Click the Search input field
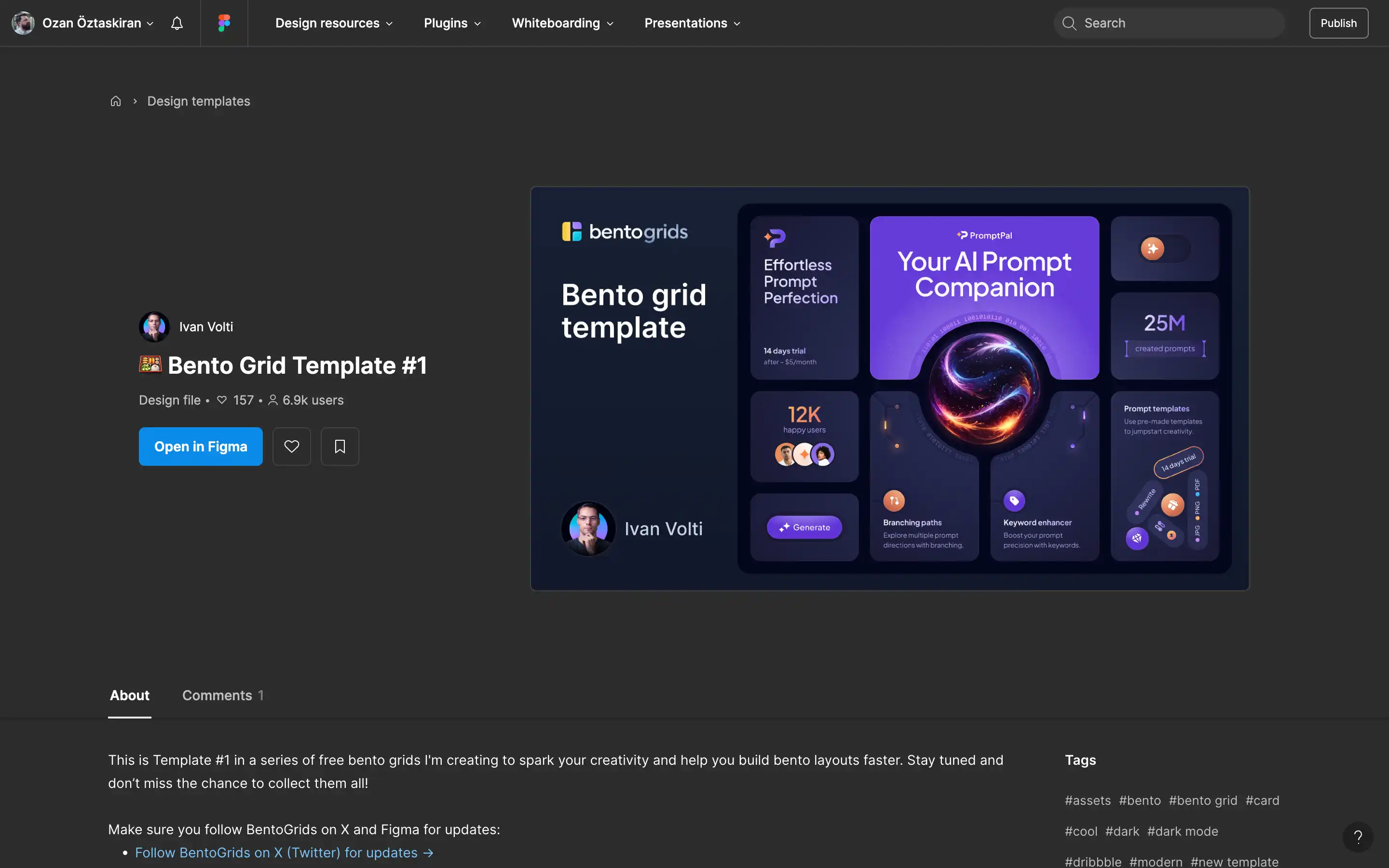Image resolution: width=1389 pixels, height=868 pixels. click(1169, 23)
